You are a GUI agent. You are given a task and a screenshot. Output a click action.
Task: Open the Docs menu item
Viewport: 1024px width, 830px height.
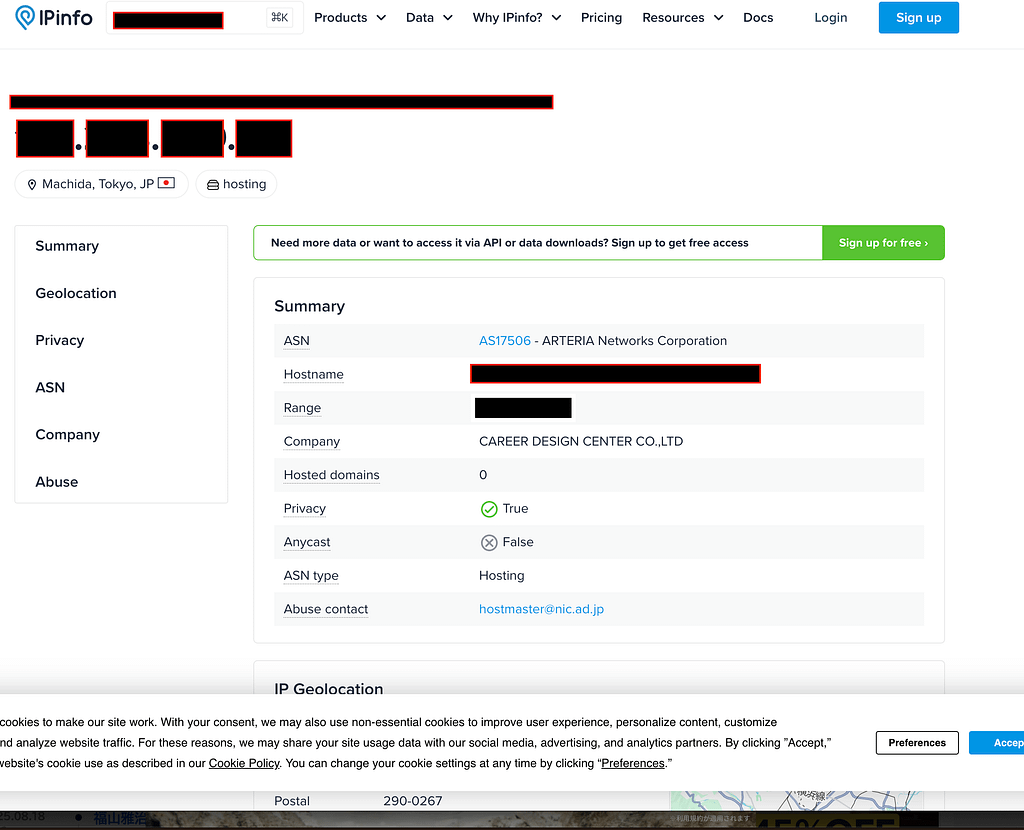click(x=758, y=18)
